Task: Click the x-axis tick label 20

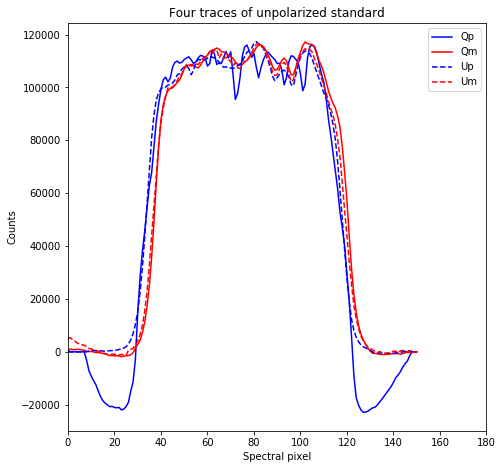Action: 115,442
